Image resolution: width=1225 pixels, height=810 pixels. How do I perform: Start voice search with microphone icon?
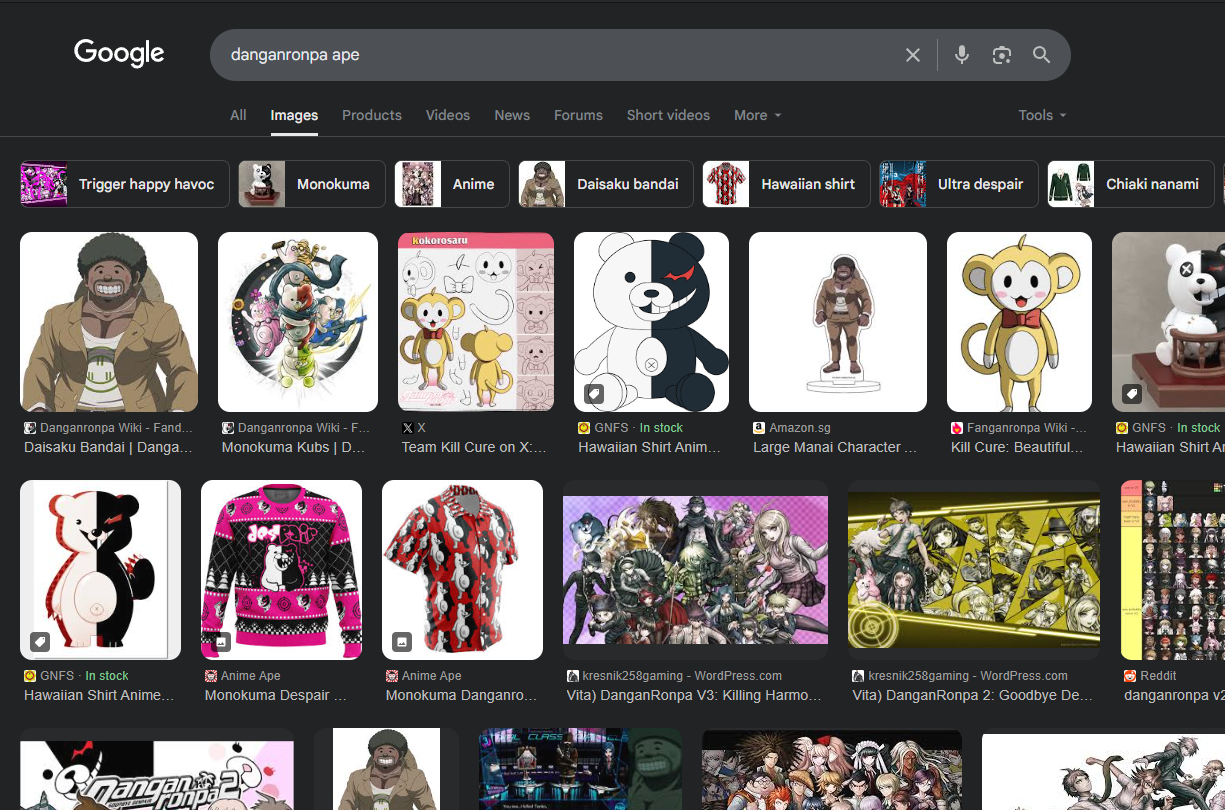[x=962, y=55]
